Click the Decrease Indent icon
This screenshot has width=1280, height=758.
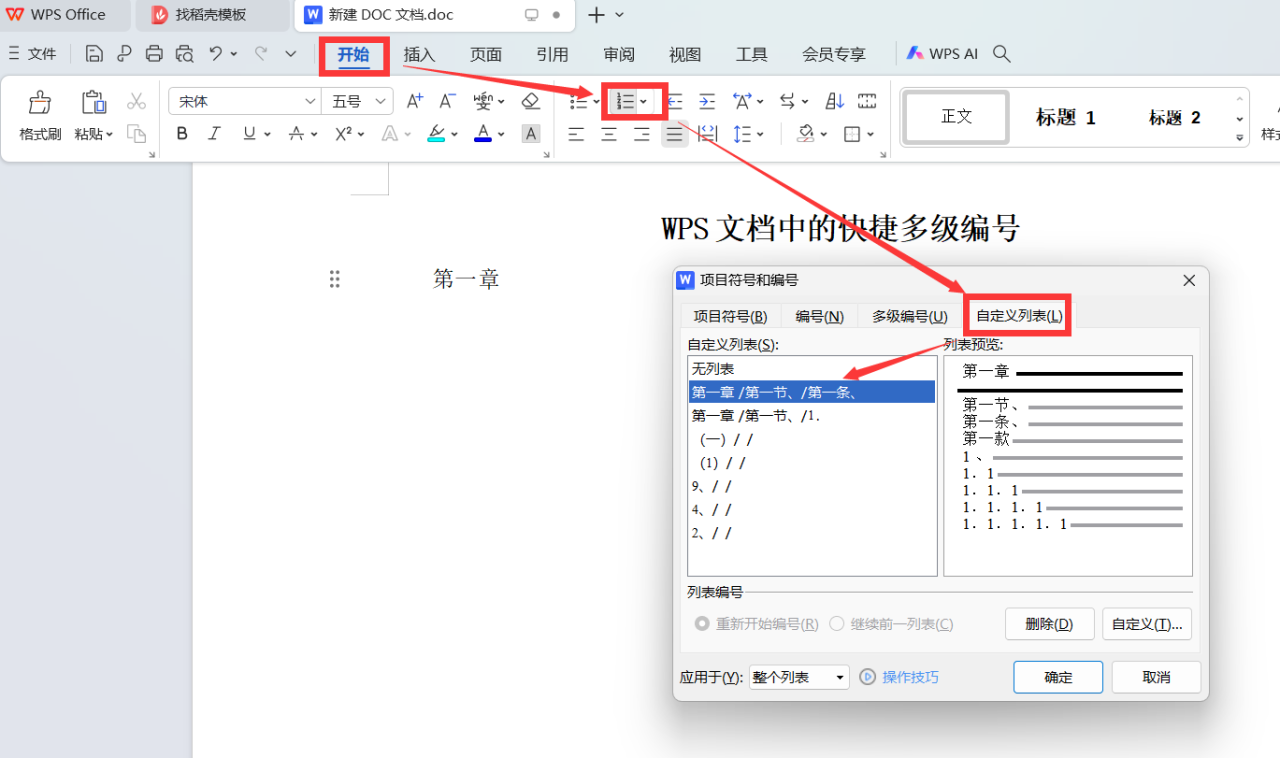675,101
